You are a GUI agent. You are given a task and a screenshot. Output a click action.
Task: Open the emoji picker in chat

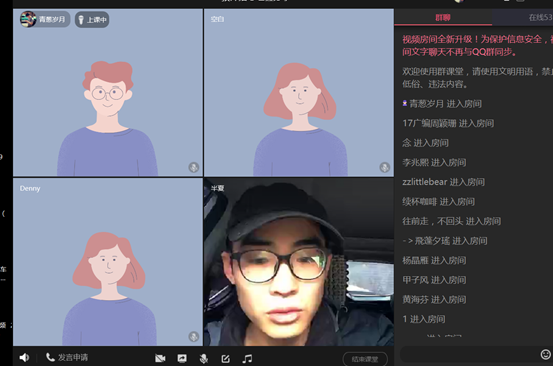pyautogui.click(x=546, y=354)
